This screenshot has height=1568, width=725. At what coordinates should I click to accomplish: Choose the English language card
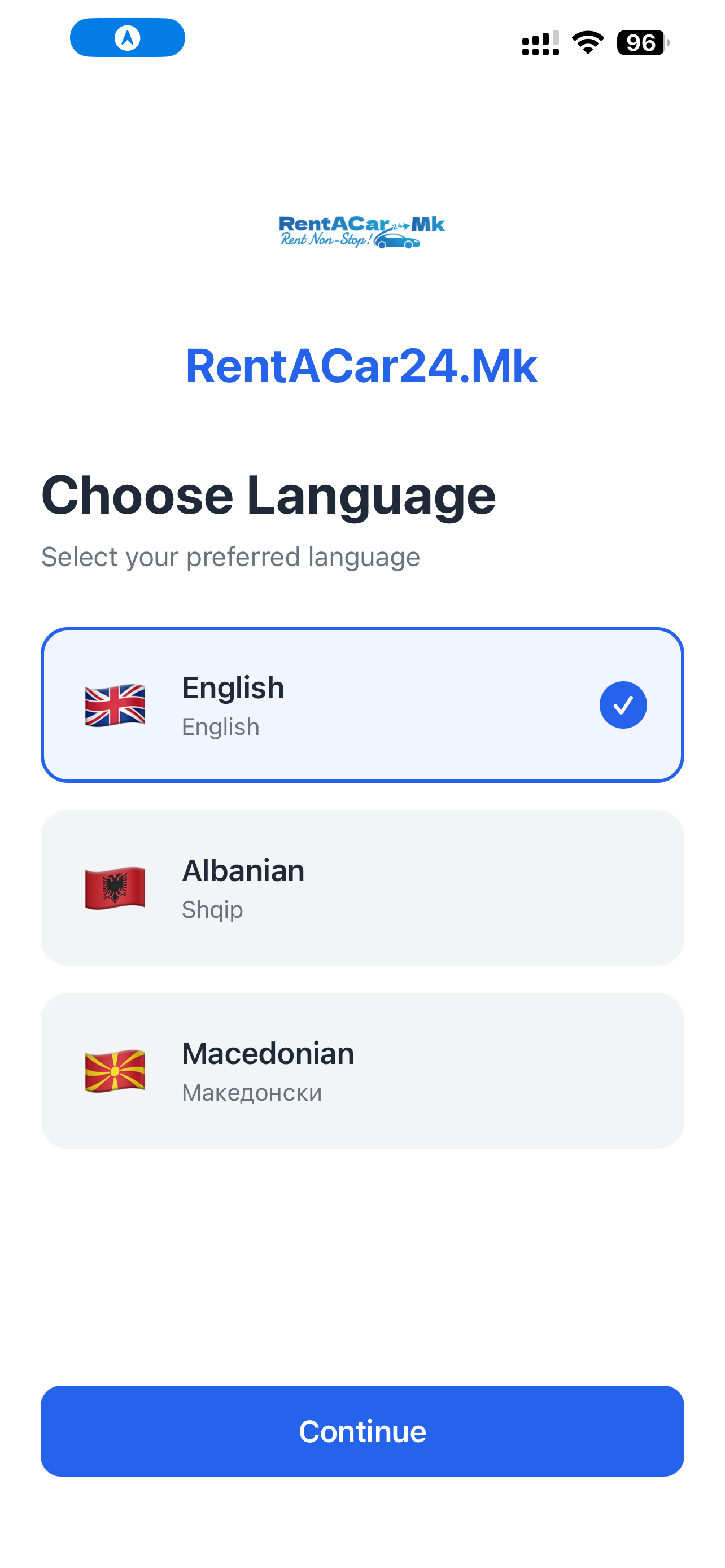(x=362, y=705)
